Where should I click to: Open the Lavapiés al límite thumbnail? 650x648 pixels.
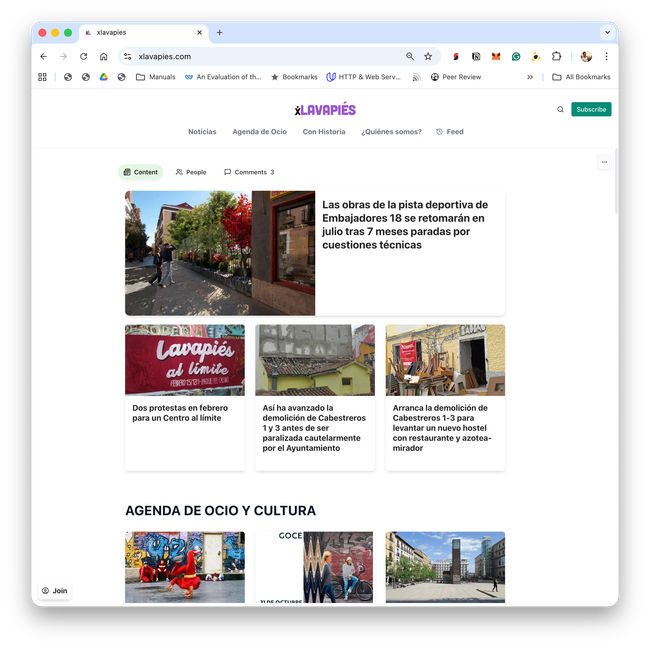point(184,360)
